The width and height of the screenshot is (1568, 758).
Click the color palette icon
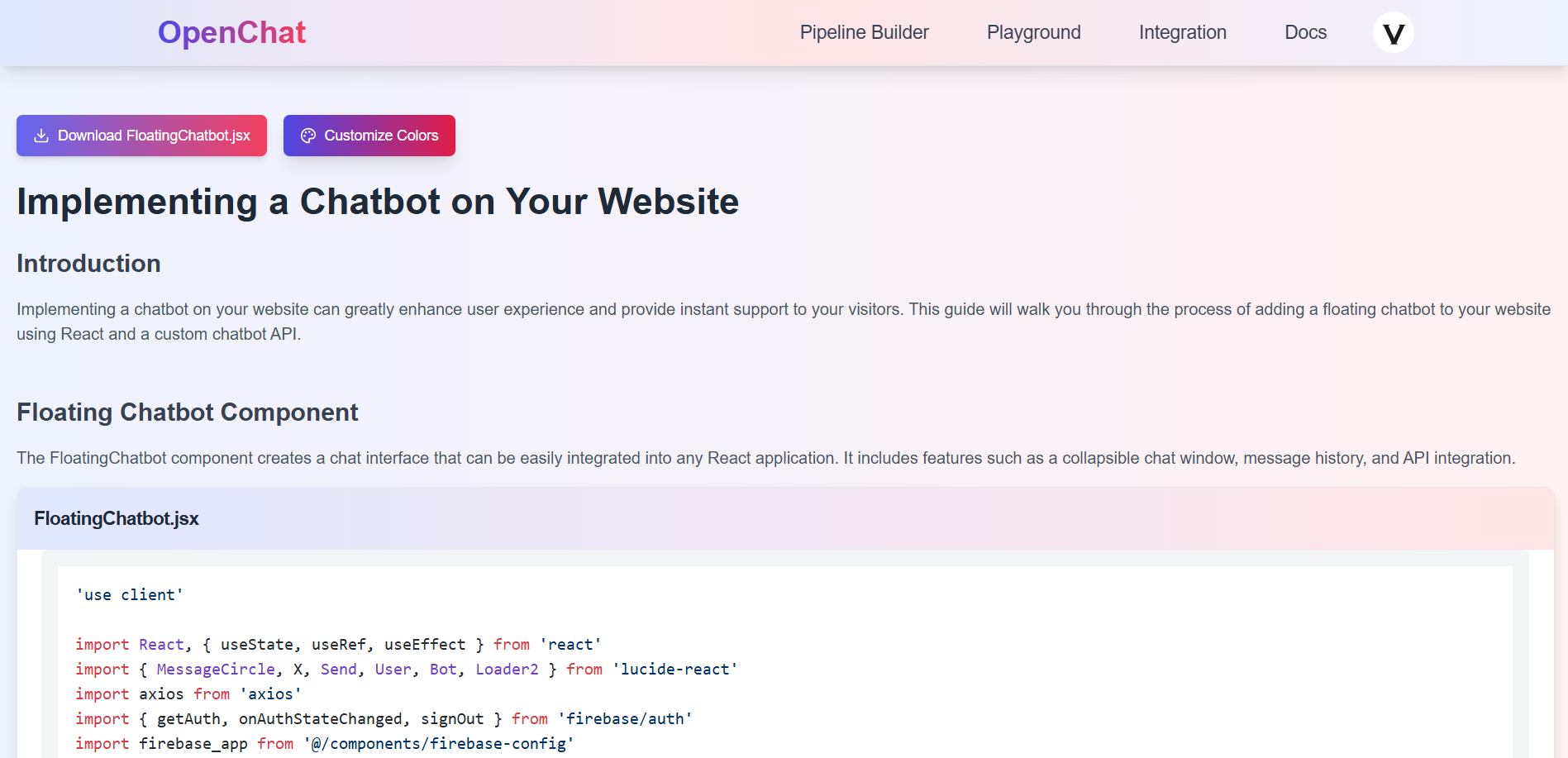pos(308,136)
